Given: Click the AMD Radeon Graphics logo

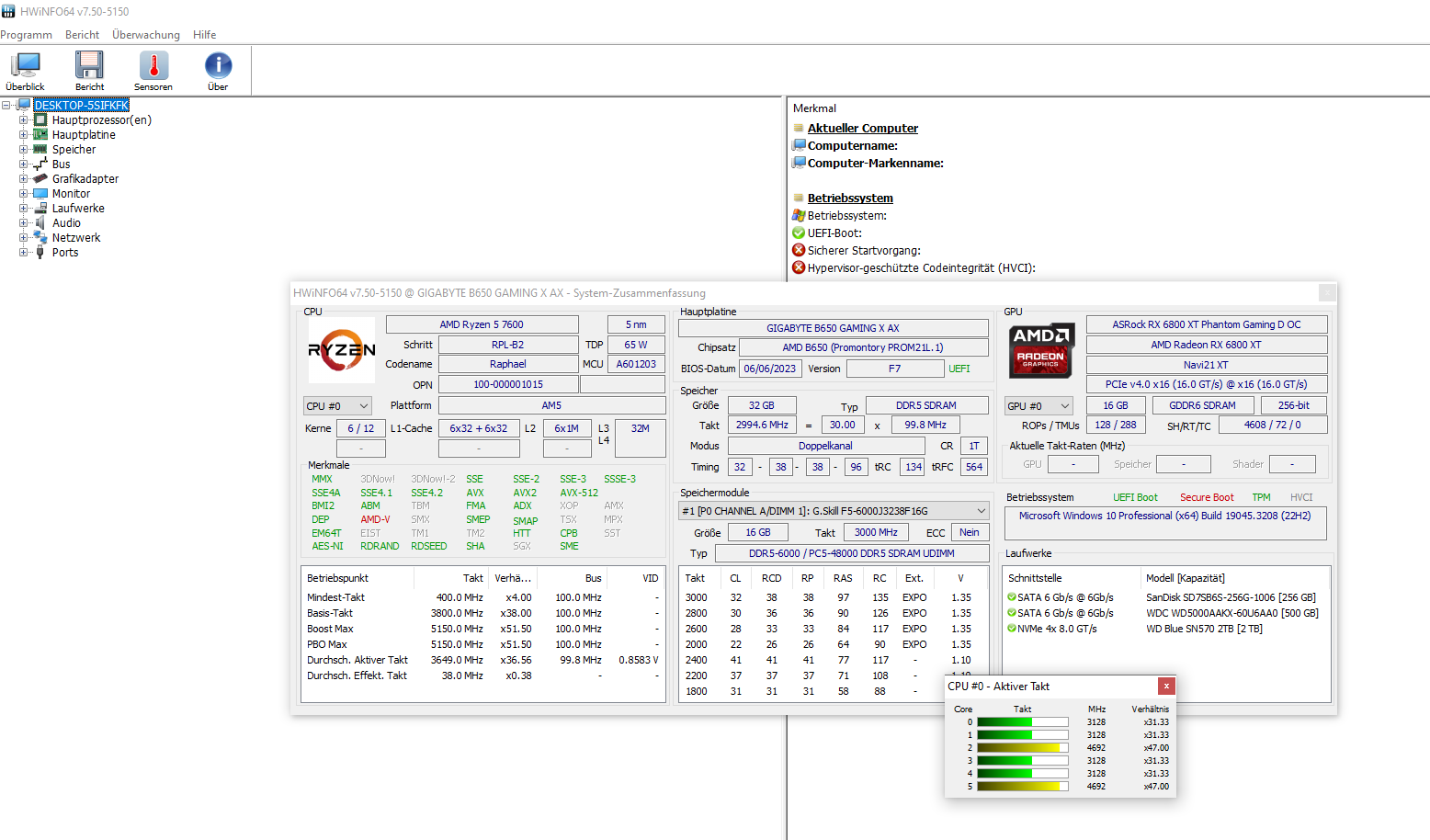Looking at the screenshot, I should (1041, 350).
